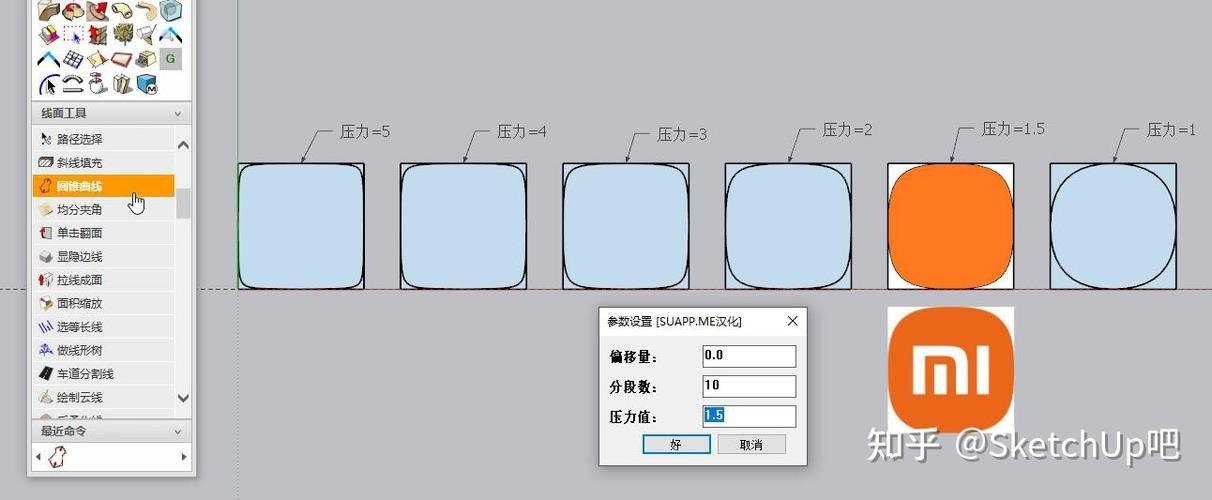The height and width of the screenshot is (500, 1212).
Task: Click the 偏移量 input field
Action: tap(749, 356)
